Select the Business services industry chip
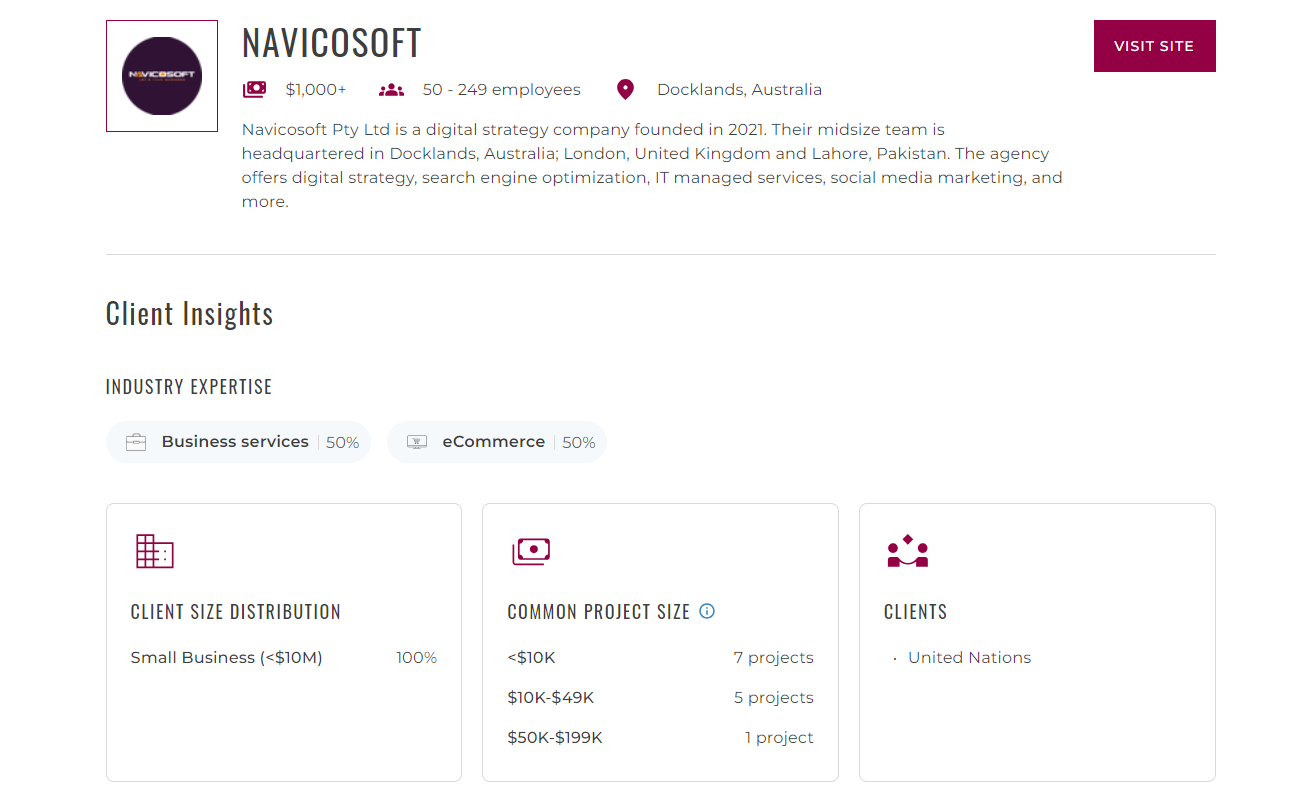The image size is (1303, 802). 238,442
